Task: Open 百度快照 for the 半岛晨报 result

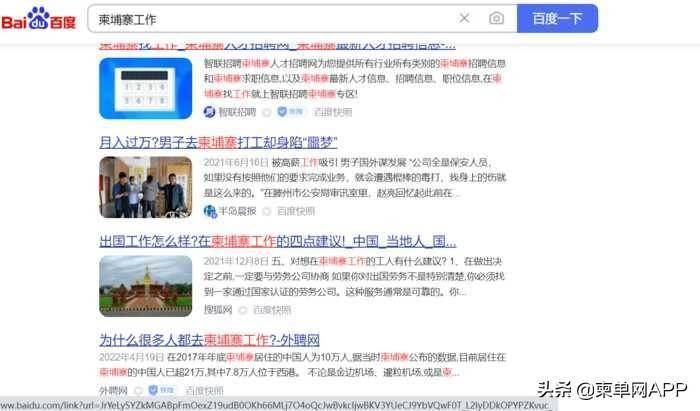Action: click(x=296, y=211)
